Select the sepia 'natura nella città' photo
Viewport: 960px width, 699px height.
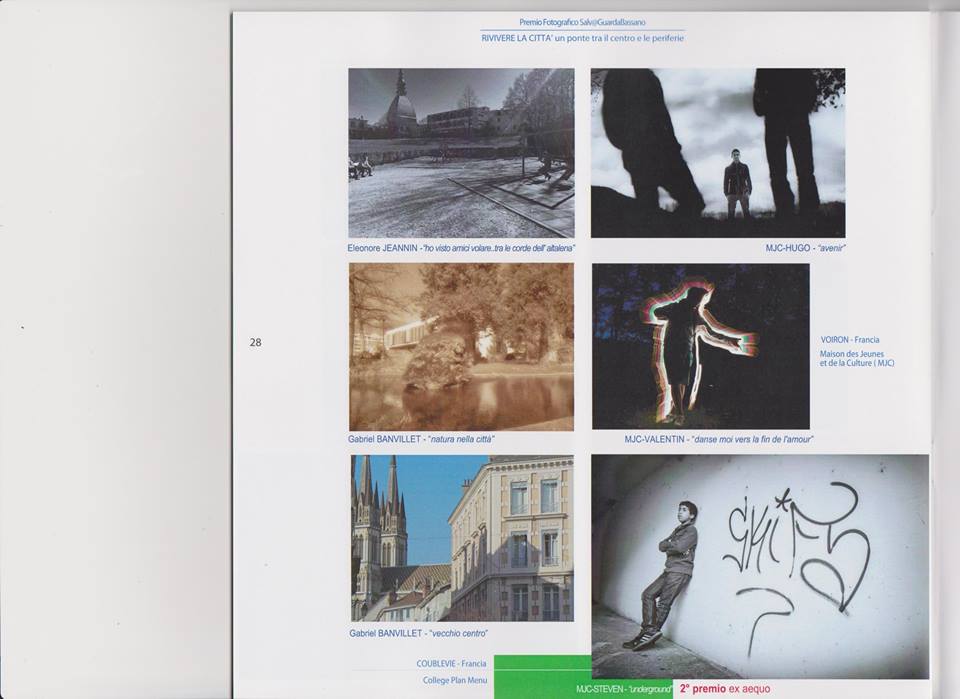[462, 347]
